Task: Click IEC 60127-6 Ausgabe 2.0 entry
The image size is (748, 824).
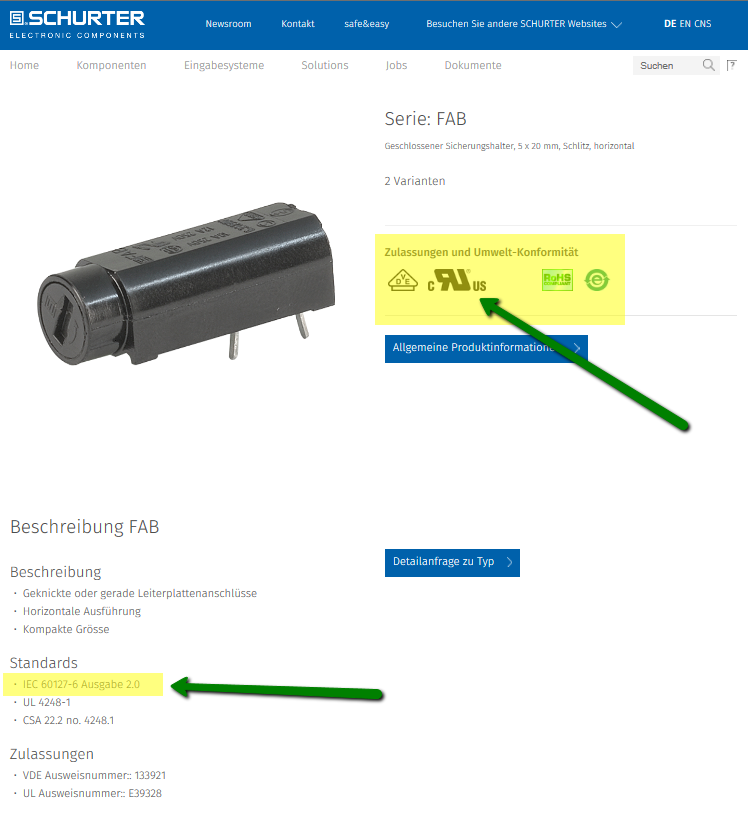Action: [x=81, y=684]
